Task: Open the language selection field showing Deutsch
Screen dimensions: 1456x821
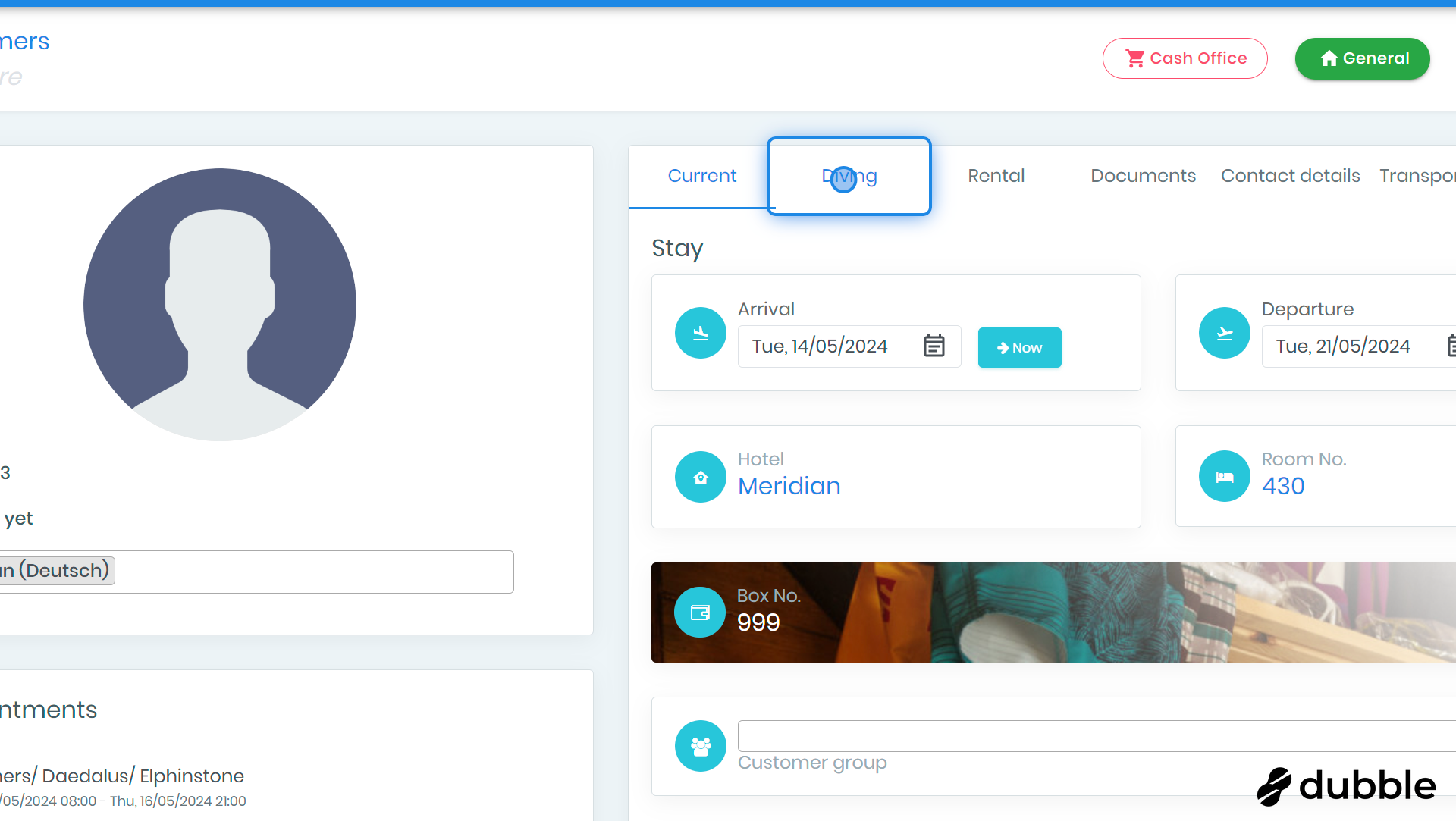Action: [x=303, y=572]
